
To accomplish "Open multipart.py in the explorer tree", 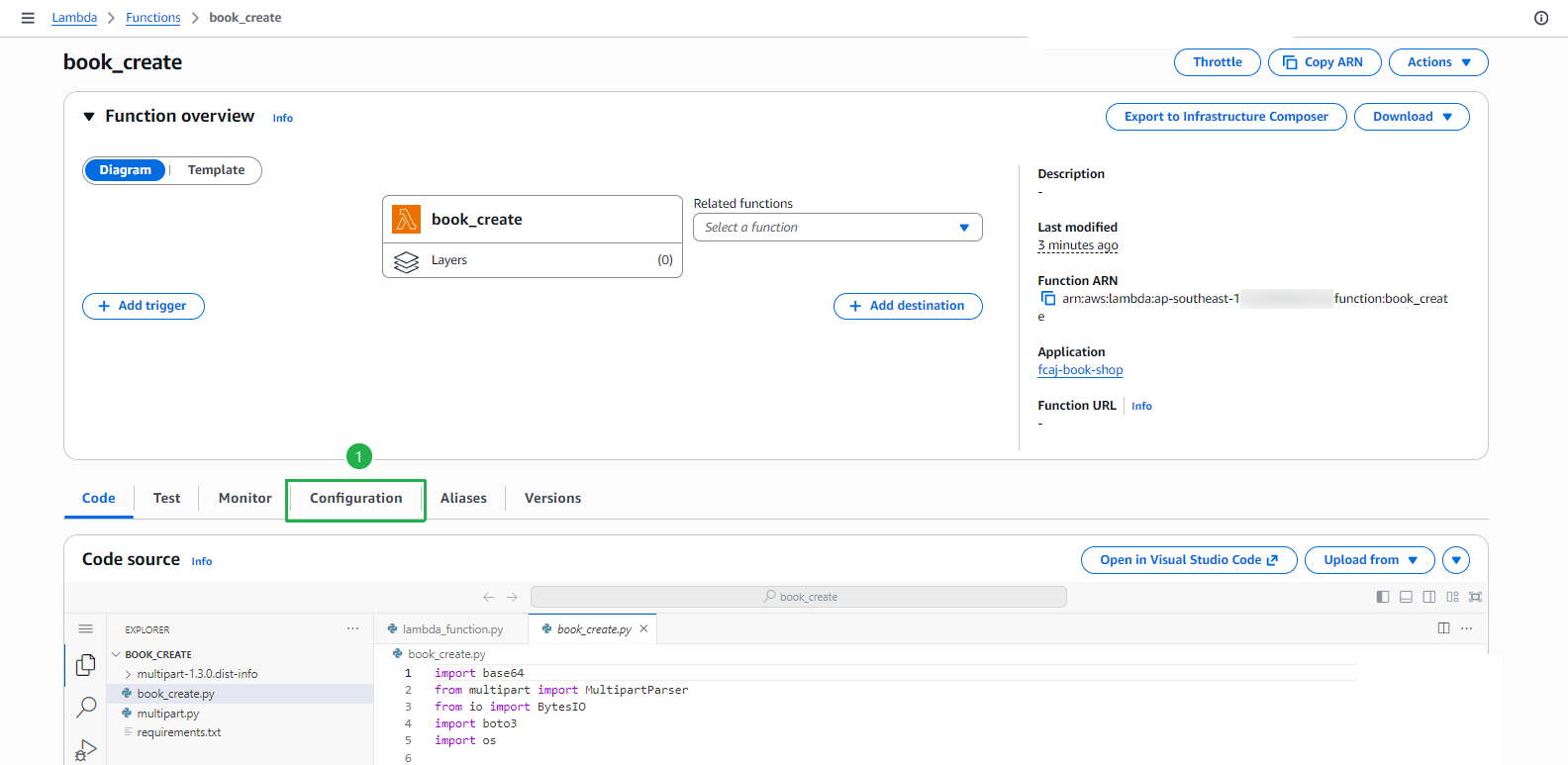I will pos(241,714).
